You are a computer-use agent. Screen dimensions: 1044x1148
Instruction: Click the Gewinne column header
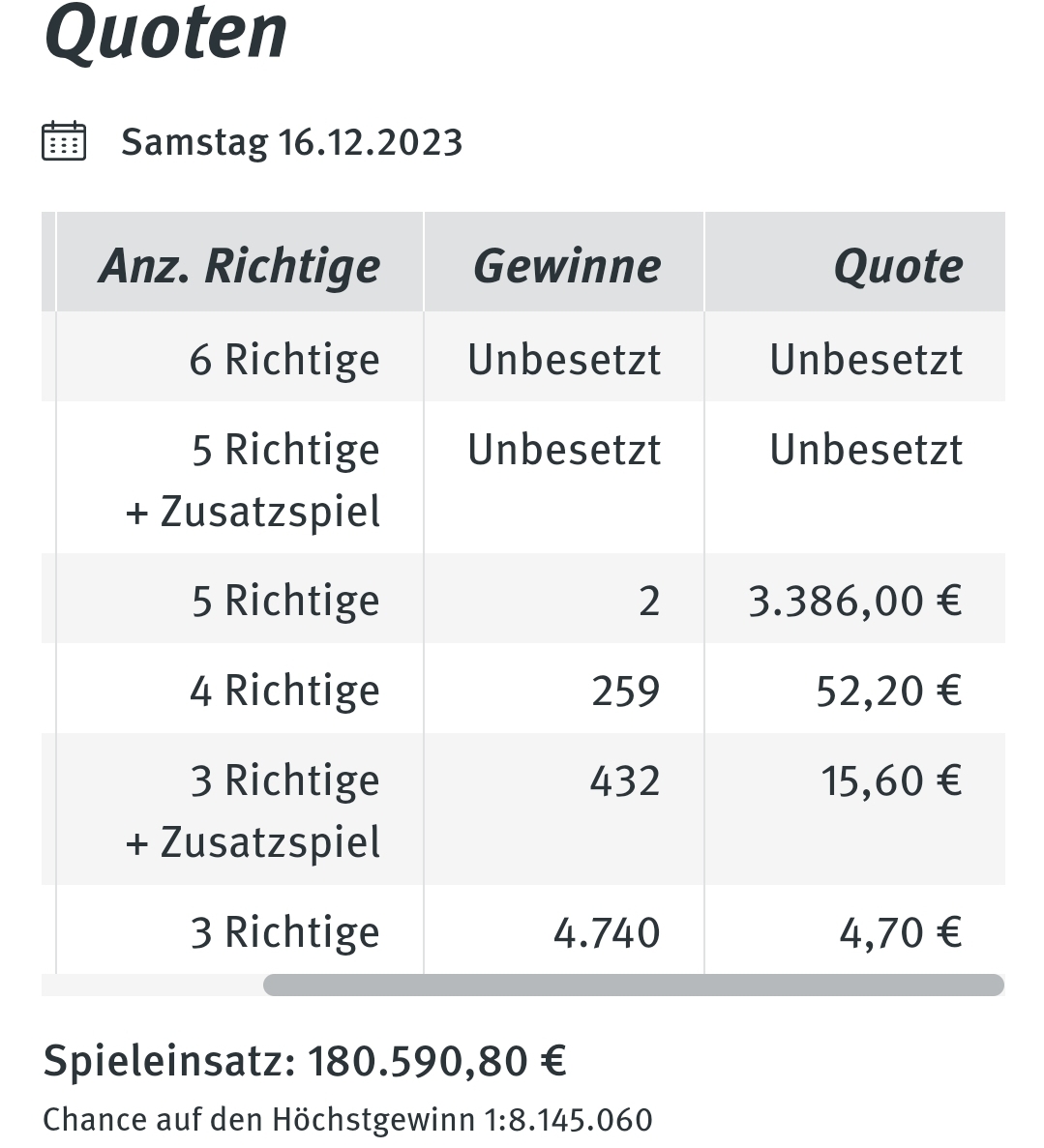click(567, 266)
